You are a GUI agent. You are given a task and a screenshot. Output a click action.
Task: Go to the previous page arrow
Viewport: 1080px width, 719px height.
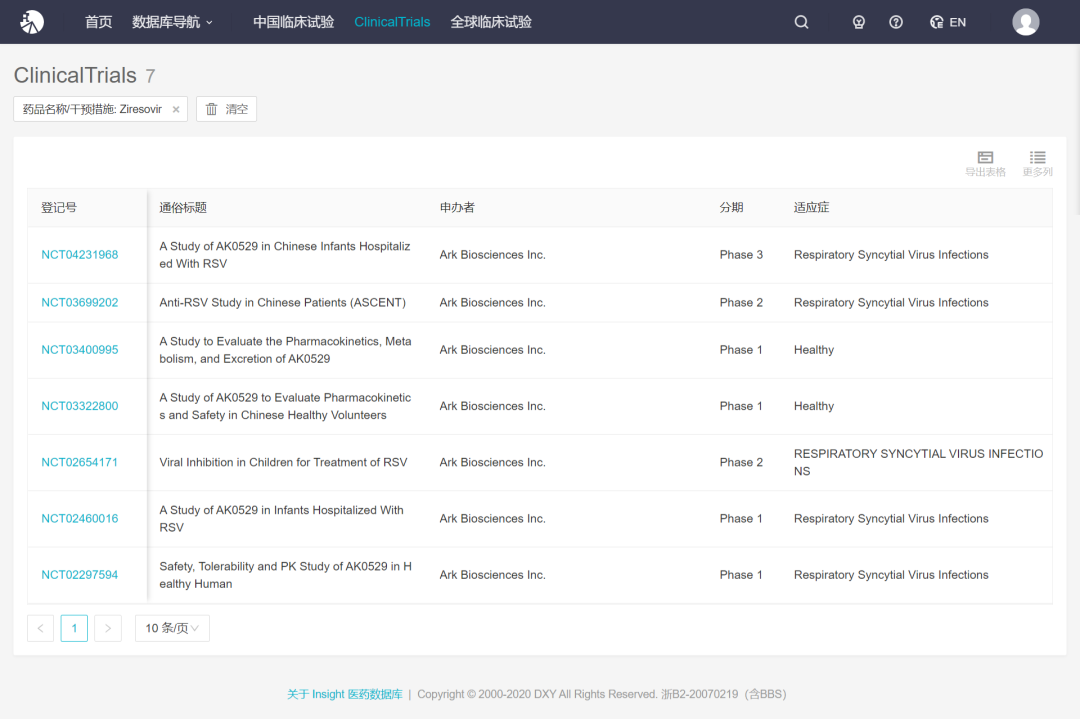[x=41, y=628]
